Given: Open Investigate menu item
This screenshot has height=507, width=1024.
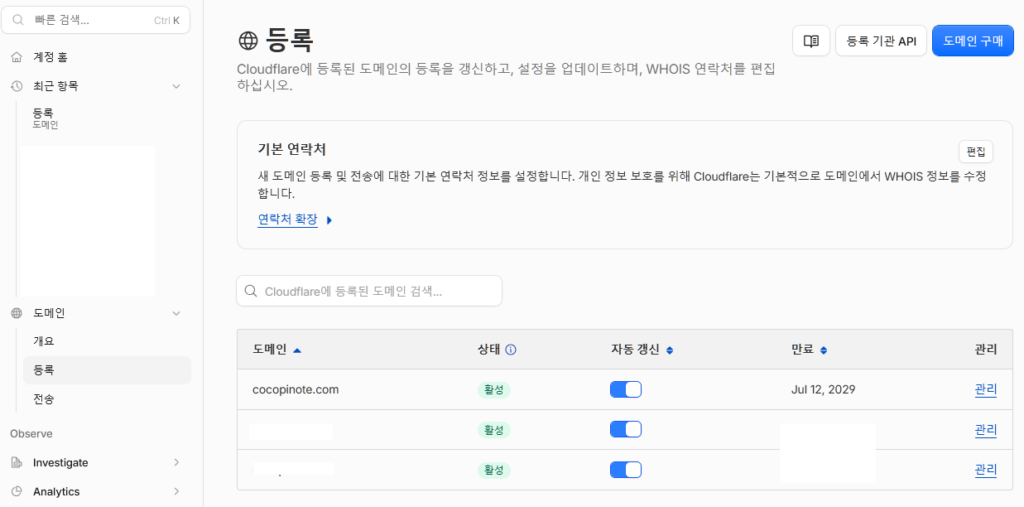Looking at the screenshot, I should tap(61, 463).
